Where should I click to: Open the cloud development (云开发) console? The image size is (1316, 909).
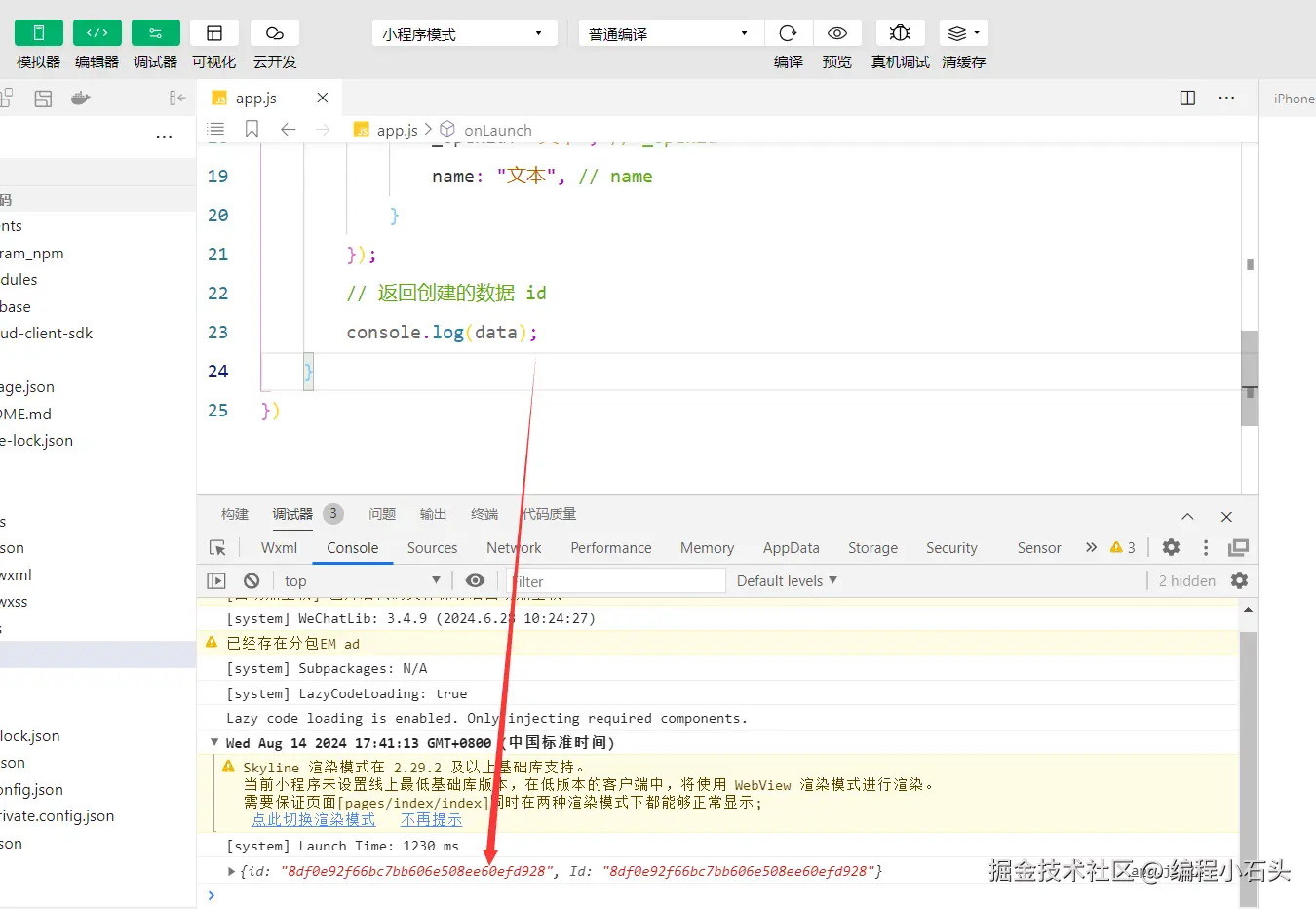click(x=275, y=33)
